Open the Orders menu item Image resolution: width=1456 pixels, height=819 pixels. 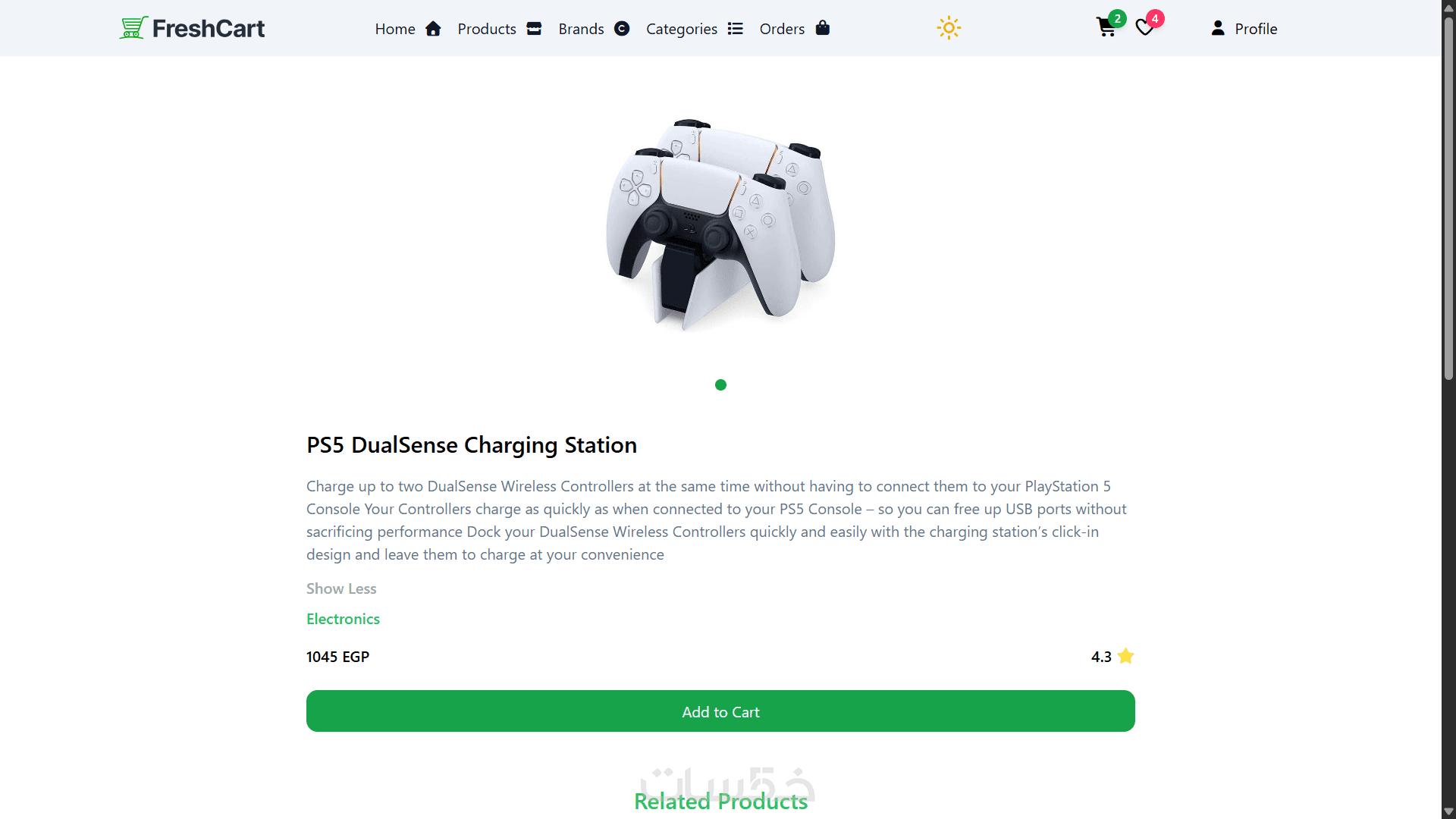(782, 29)
